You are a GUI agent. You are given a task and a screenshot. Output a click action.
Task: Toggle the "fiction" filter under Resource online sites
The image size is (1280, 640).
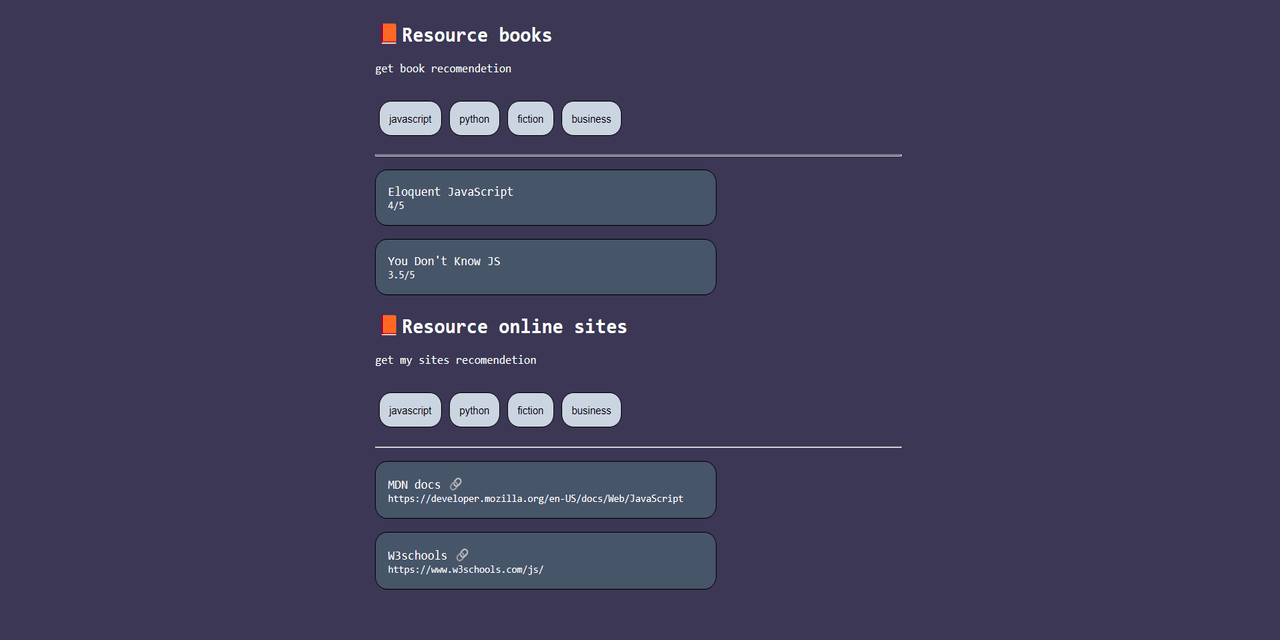tap(530, 410)
